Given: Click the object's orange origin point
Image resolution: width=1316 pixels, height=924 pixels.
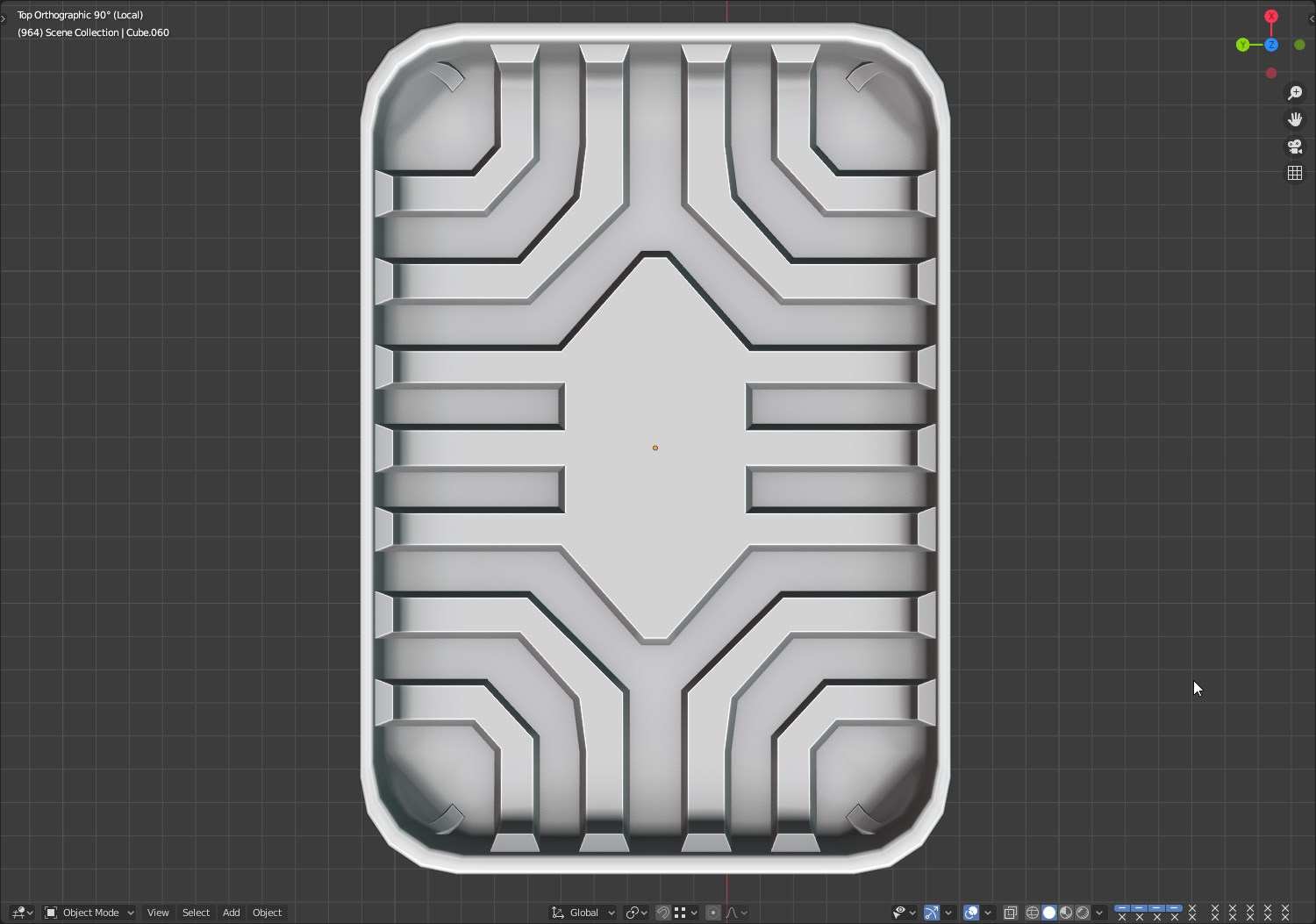Looking at the screenshot, I should (655, 448).
